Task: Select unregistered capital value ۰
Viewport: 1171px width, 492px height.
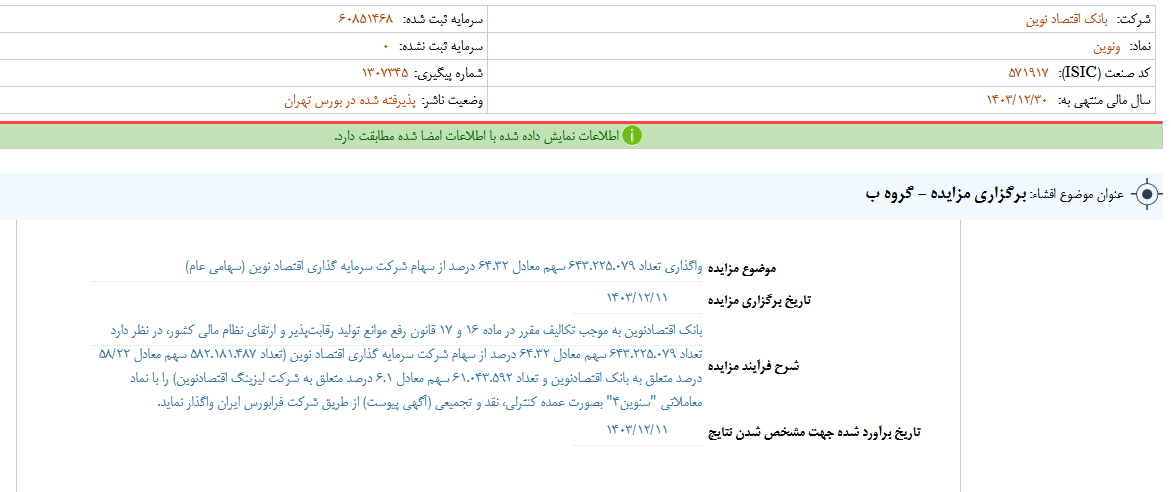Action: point(386,46)
